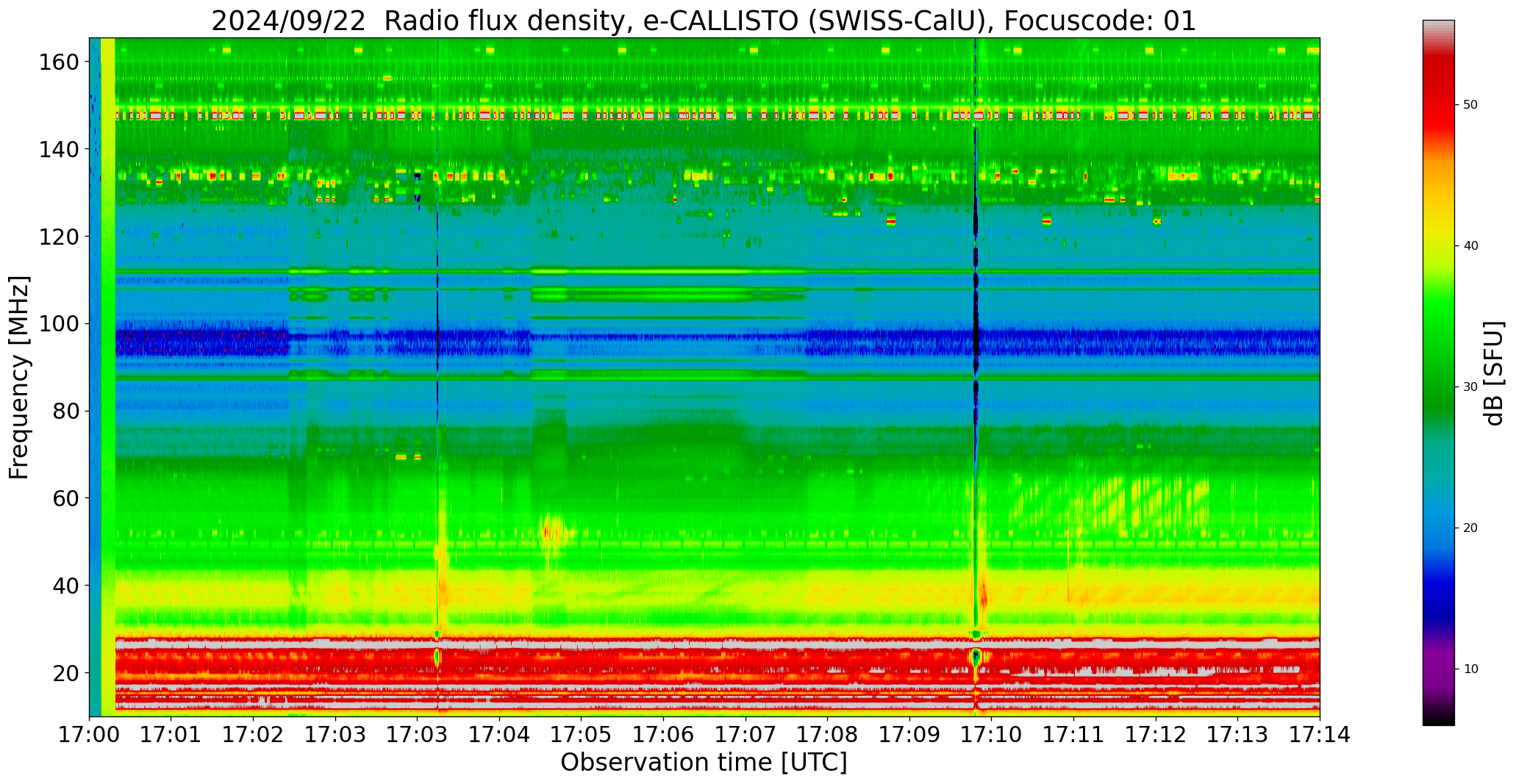Click the colorbar tick value 50
This screenshot has height=784, width=1516.
[x=1470, y=105]
